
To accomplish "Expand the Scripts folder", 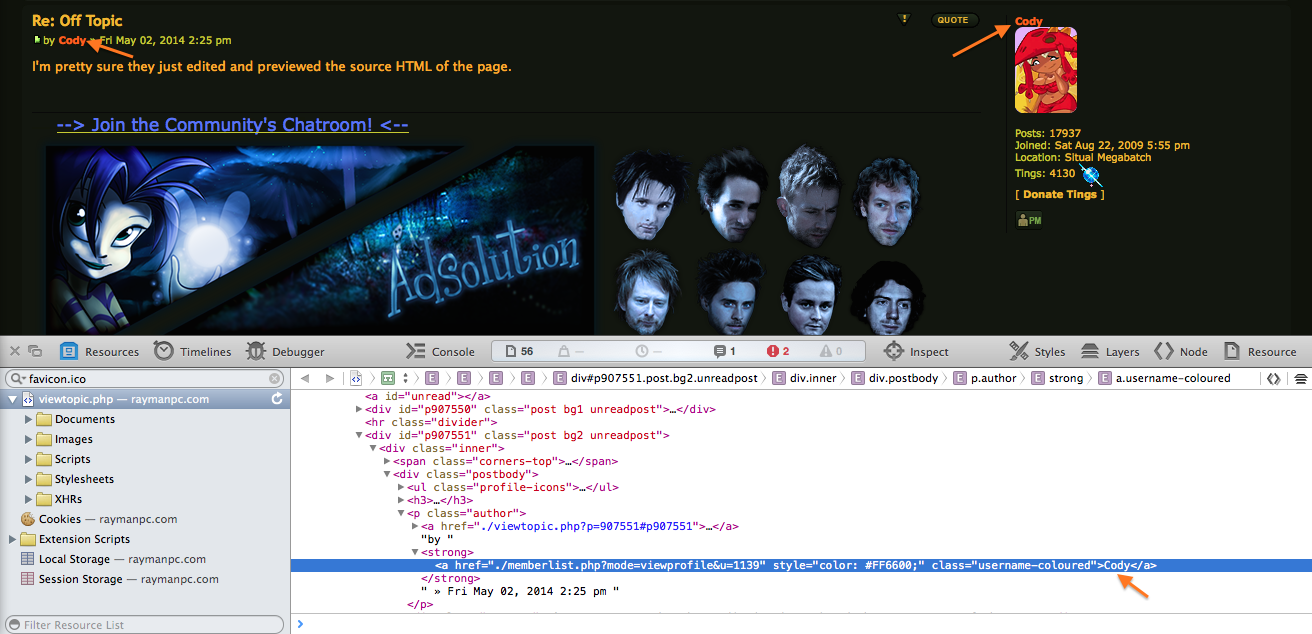I will (28, 459).
